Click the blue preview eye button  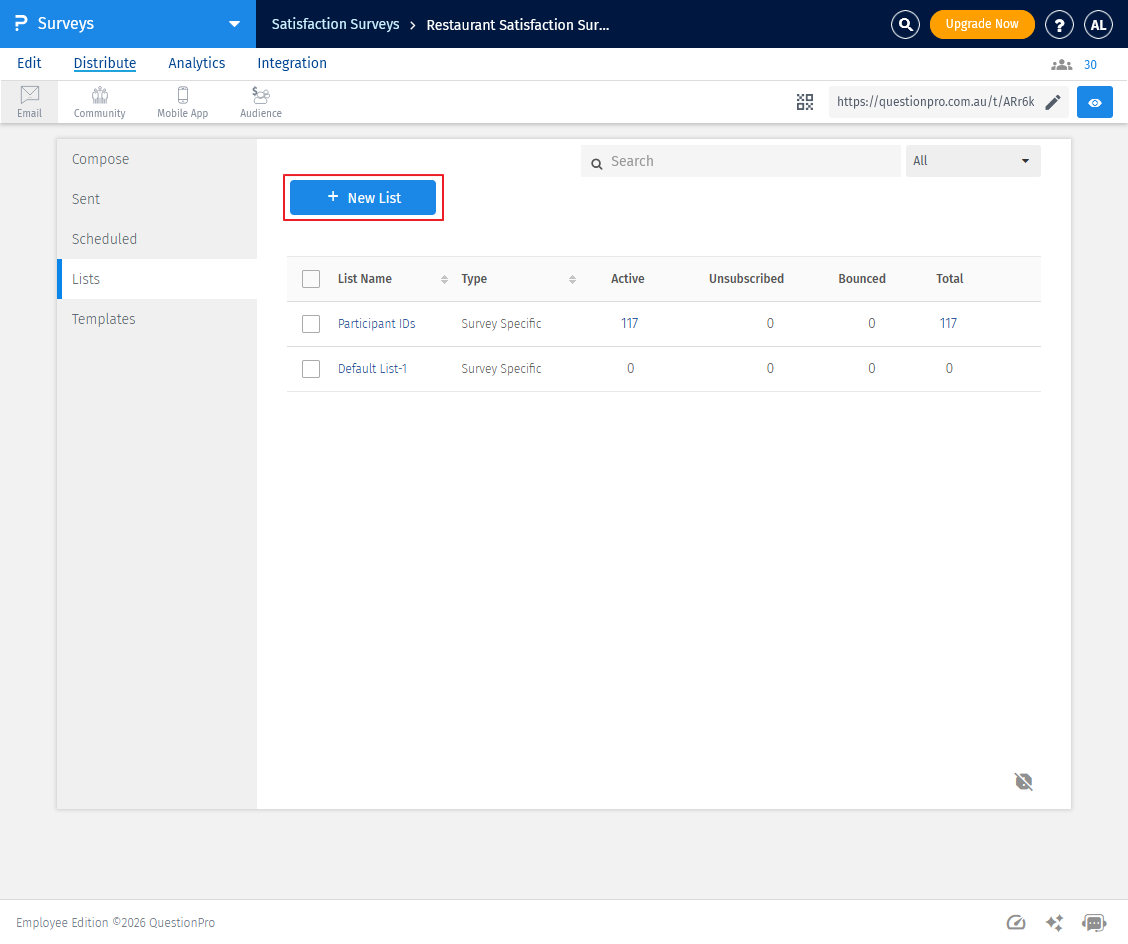[x=1095, y=102]
